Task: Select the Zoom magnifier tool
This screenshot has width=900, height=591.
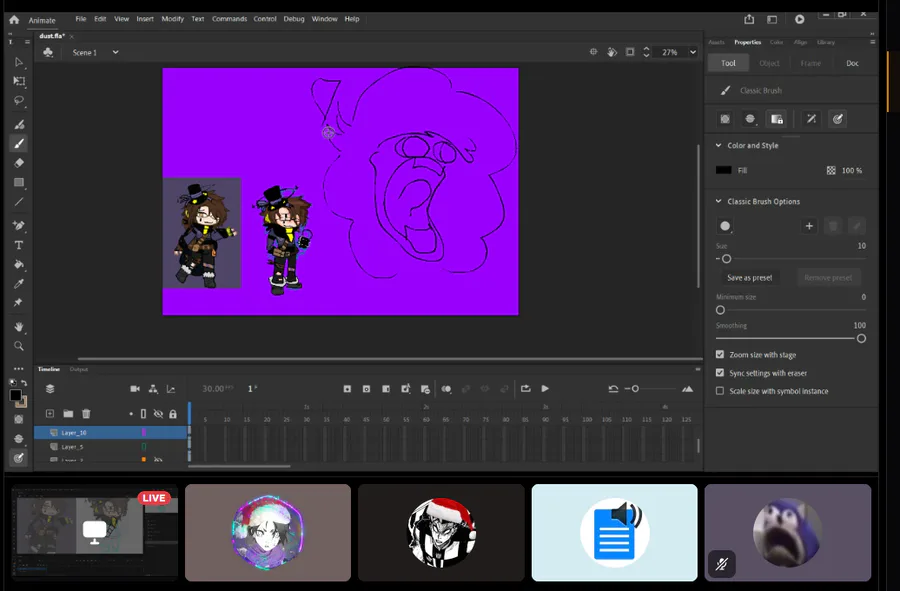Action: point(18,346)
